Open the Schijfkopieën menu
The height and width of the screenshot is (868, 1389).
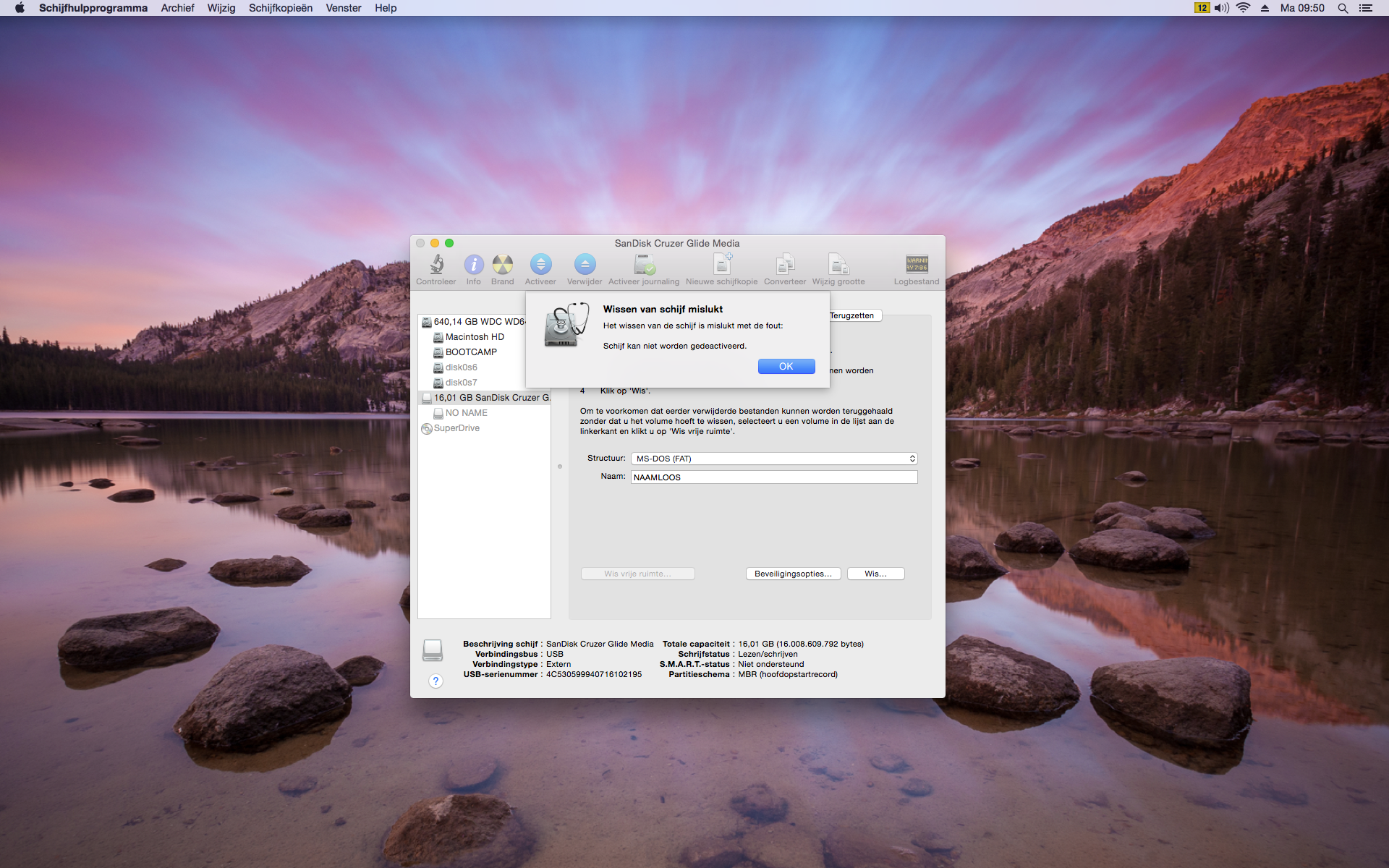coord(281,8)
